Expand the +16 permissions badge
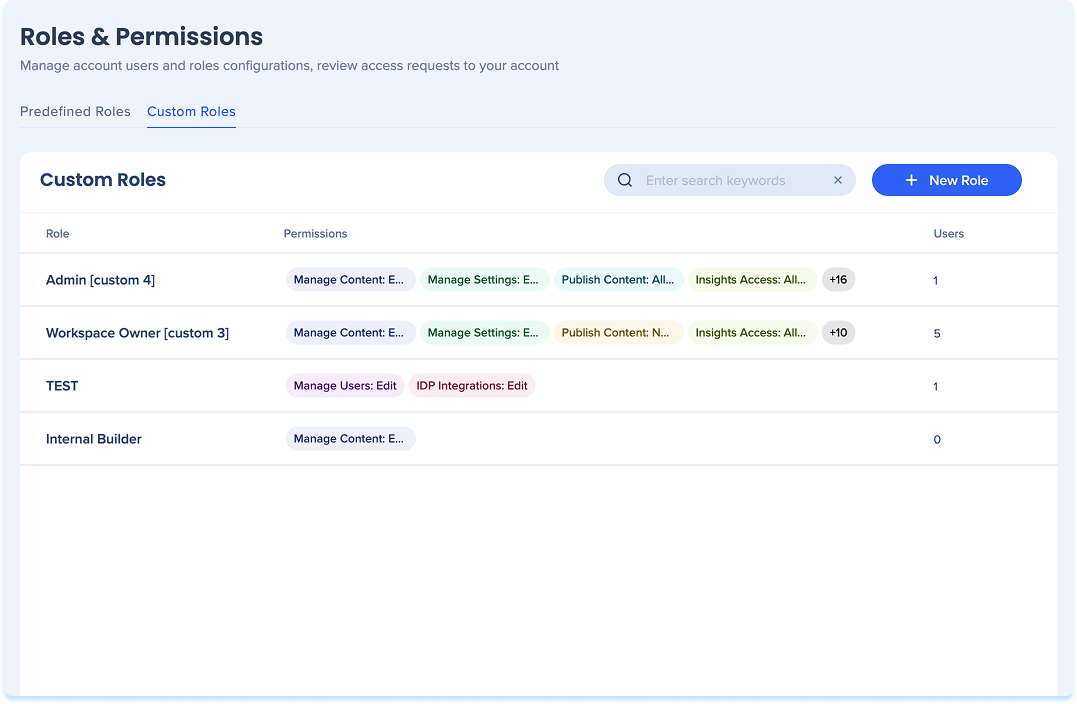The width and height of the screenshot is (1077, 704). [838, 280]
